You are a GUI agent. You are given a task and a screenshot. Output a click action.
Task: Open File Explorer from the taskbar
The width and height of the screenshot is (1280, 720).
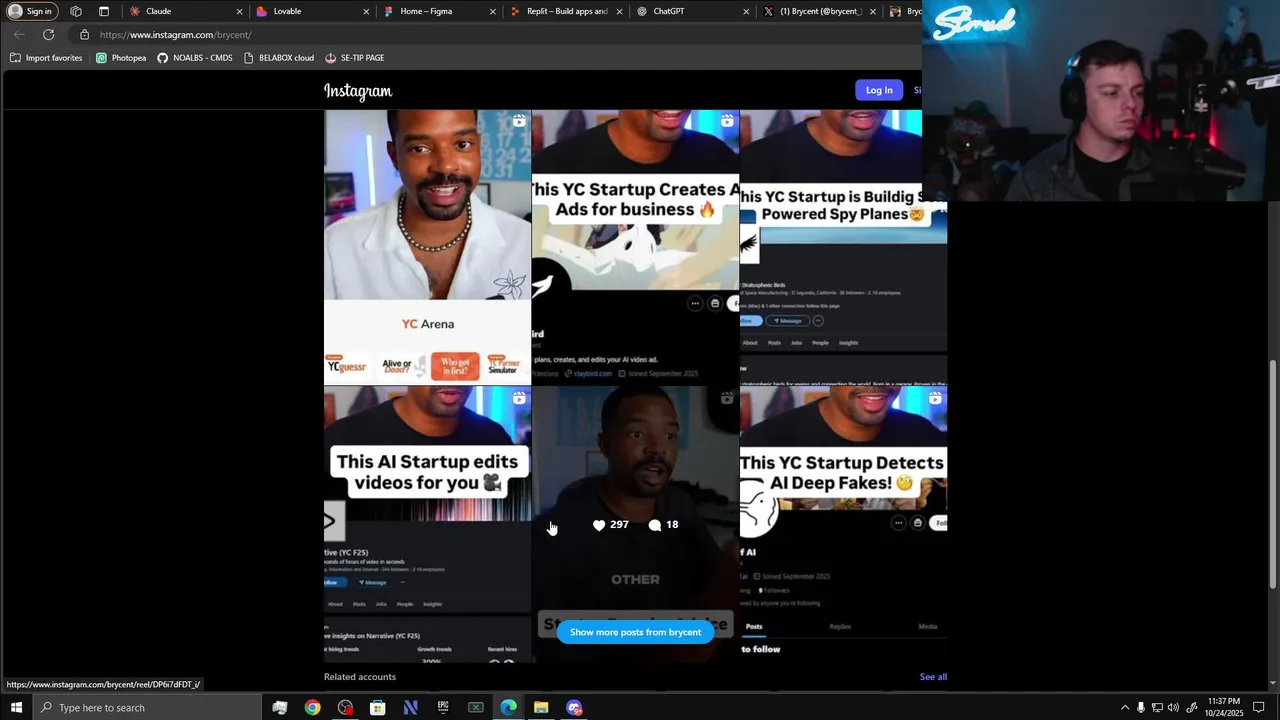[x=541, y=708]
